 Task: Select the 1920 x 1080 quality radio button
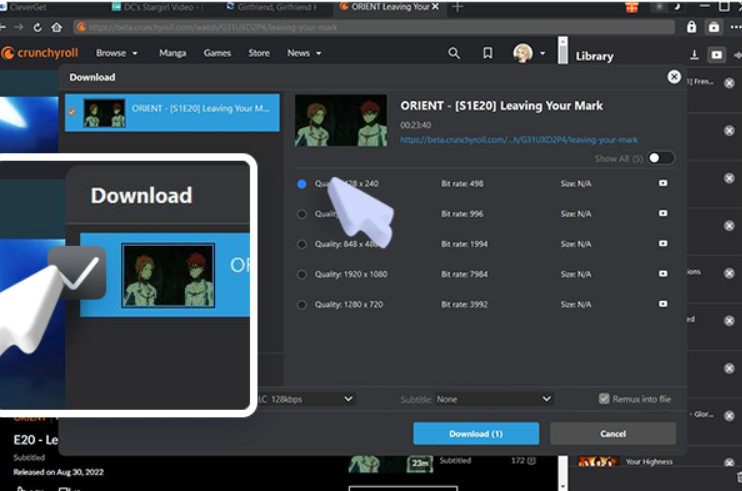(x=302, y=274)
